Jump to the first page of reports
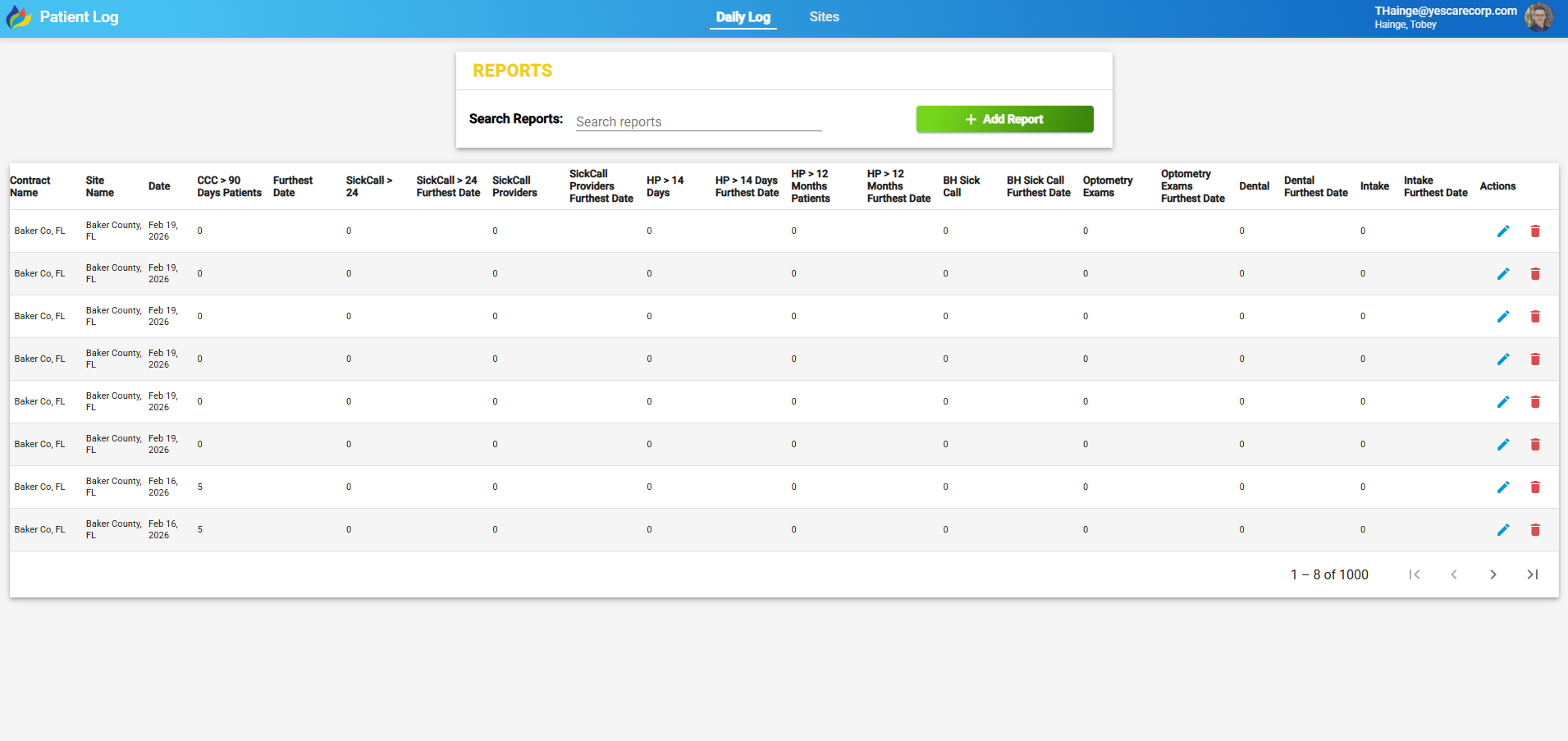Screen dimensions: 1568x741 [x=1415, y=574]
